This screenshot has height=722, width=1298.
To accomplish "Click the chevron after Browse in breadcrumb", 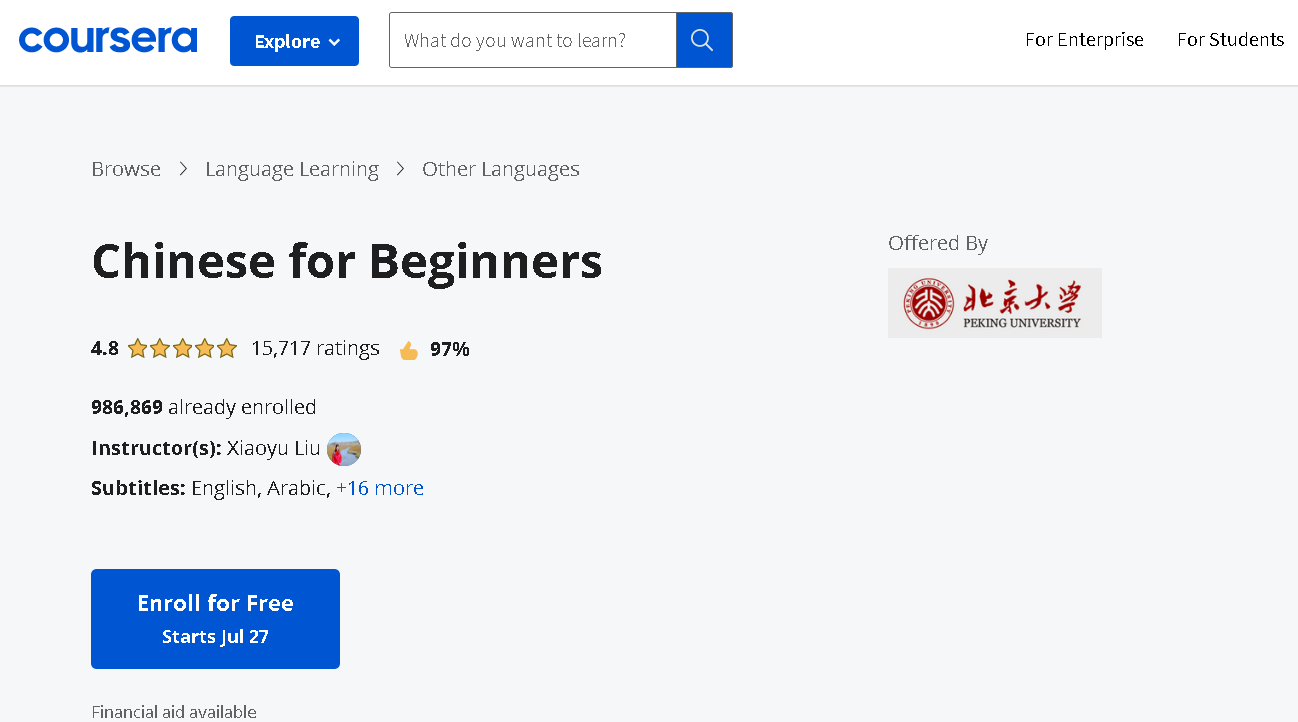I will pos(183,169).
